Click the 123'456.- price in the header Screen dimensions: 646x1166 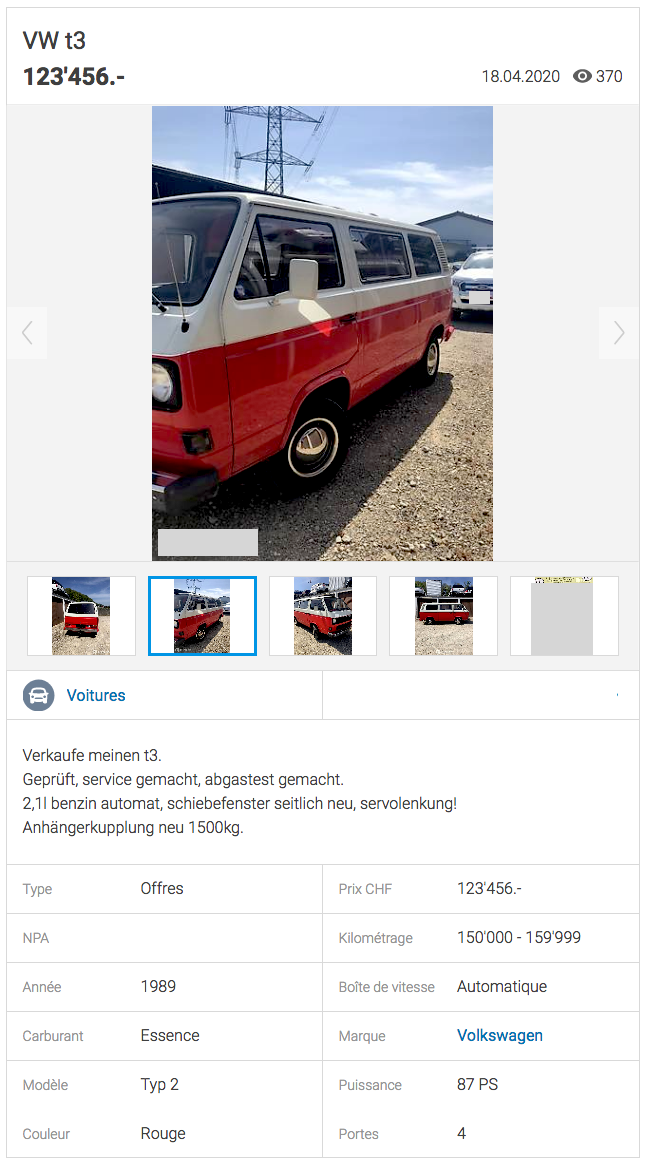pyautogui.click(x=74, y=76)
